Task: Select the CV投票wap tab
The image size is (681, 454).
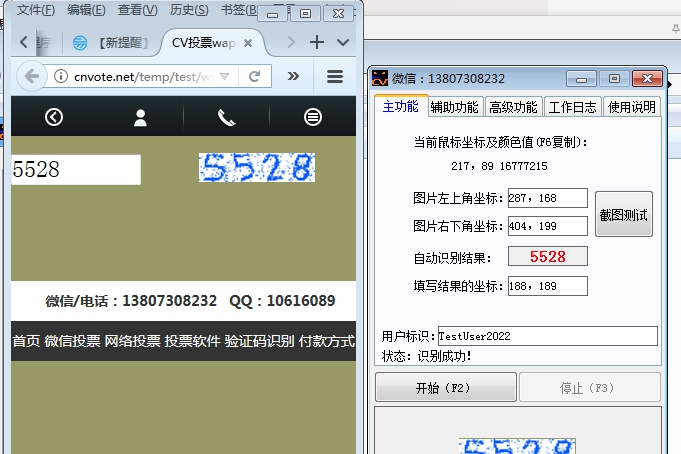Action: pyautogui.click(x=203, y=43)
